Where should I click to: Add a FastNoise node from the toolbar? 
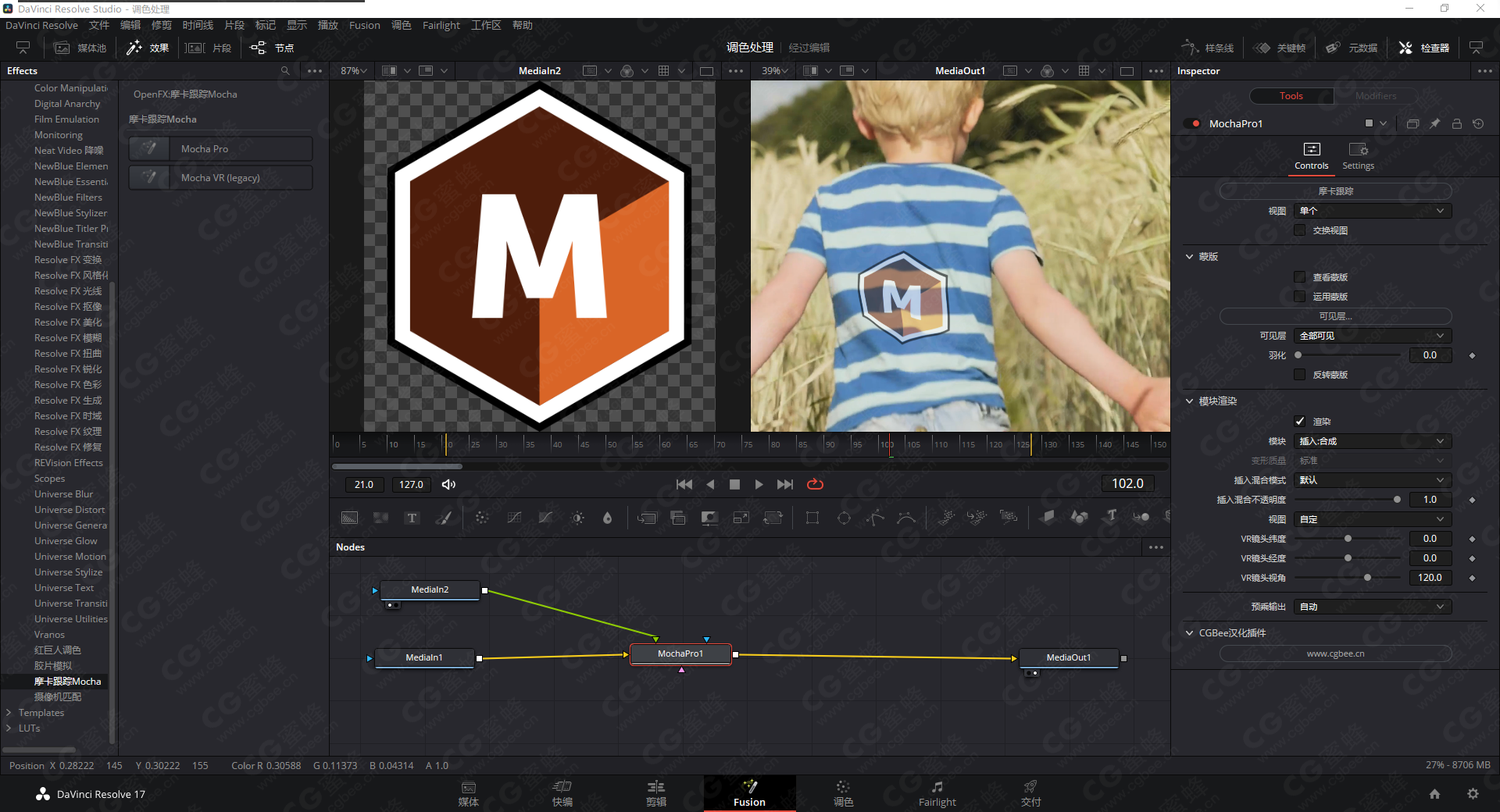coord(380,518)
